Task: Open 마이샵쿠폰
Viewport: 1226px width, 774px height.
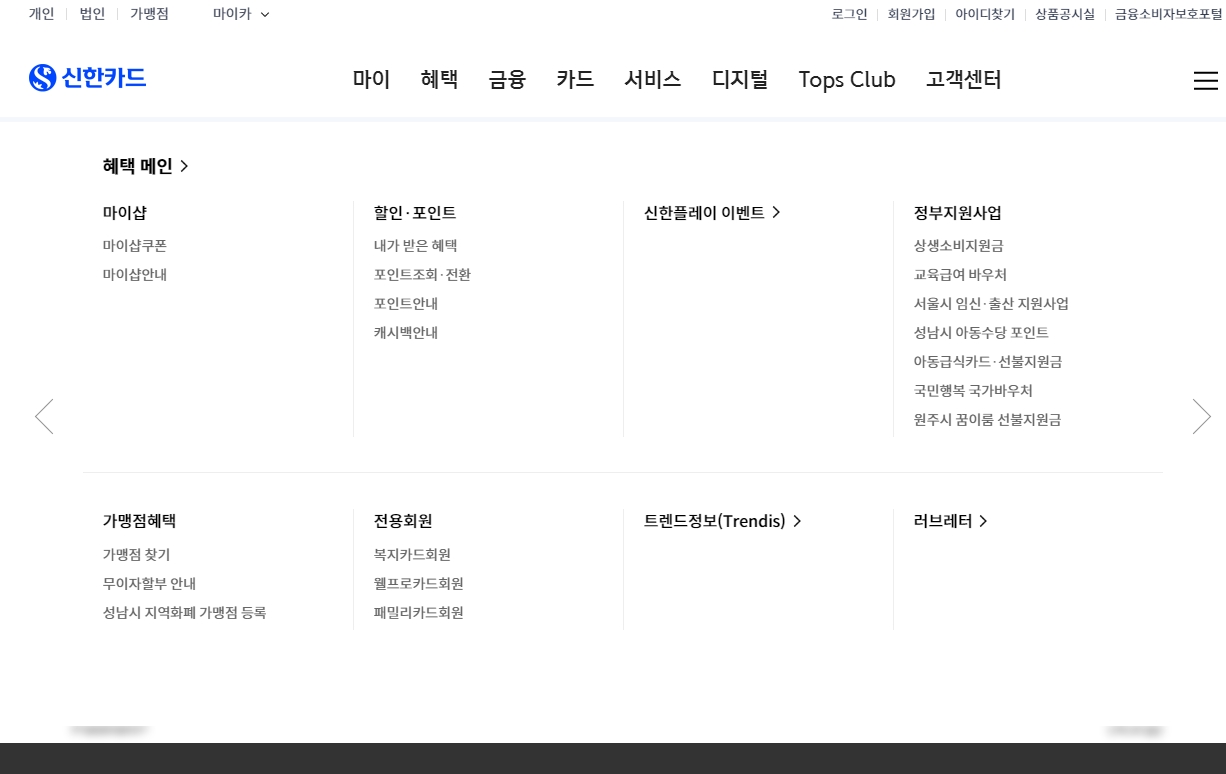Action: point(135,245)
